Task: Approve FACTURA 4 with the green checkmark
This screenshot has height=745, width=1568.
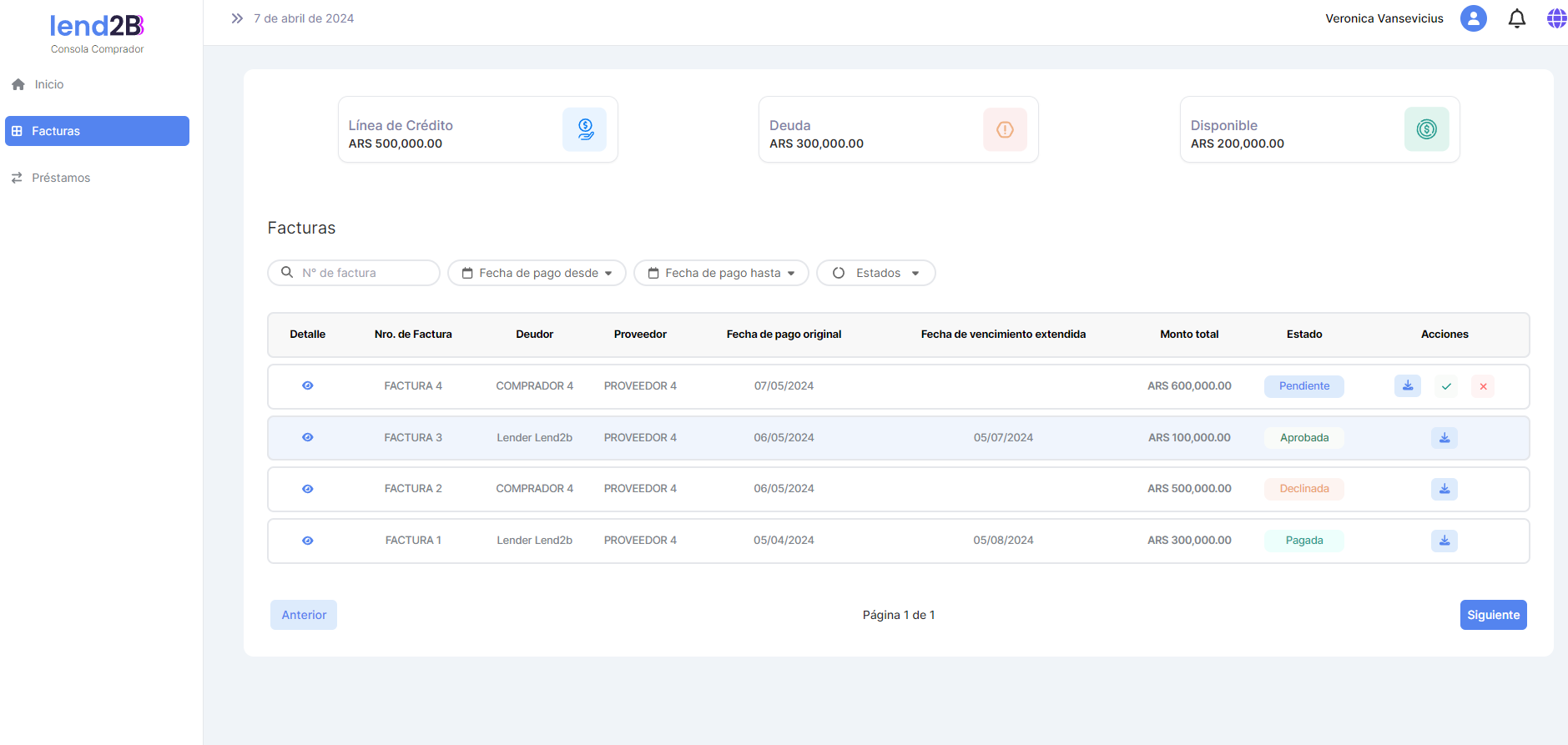Action: click(1446, 386)
